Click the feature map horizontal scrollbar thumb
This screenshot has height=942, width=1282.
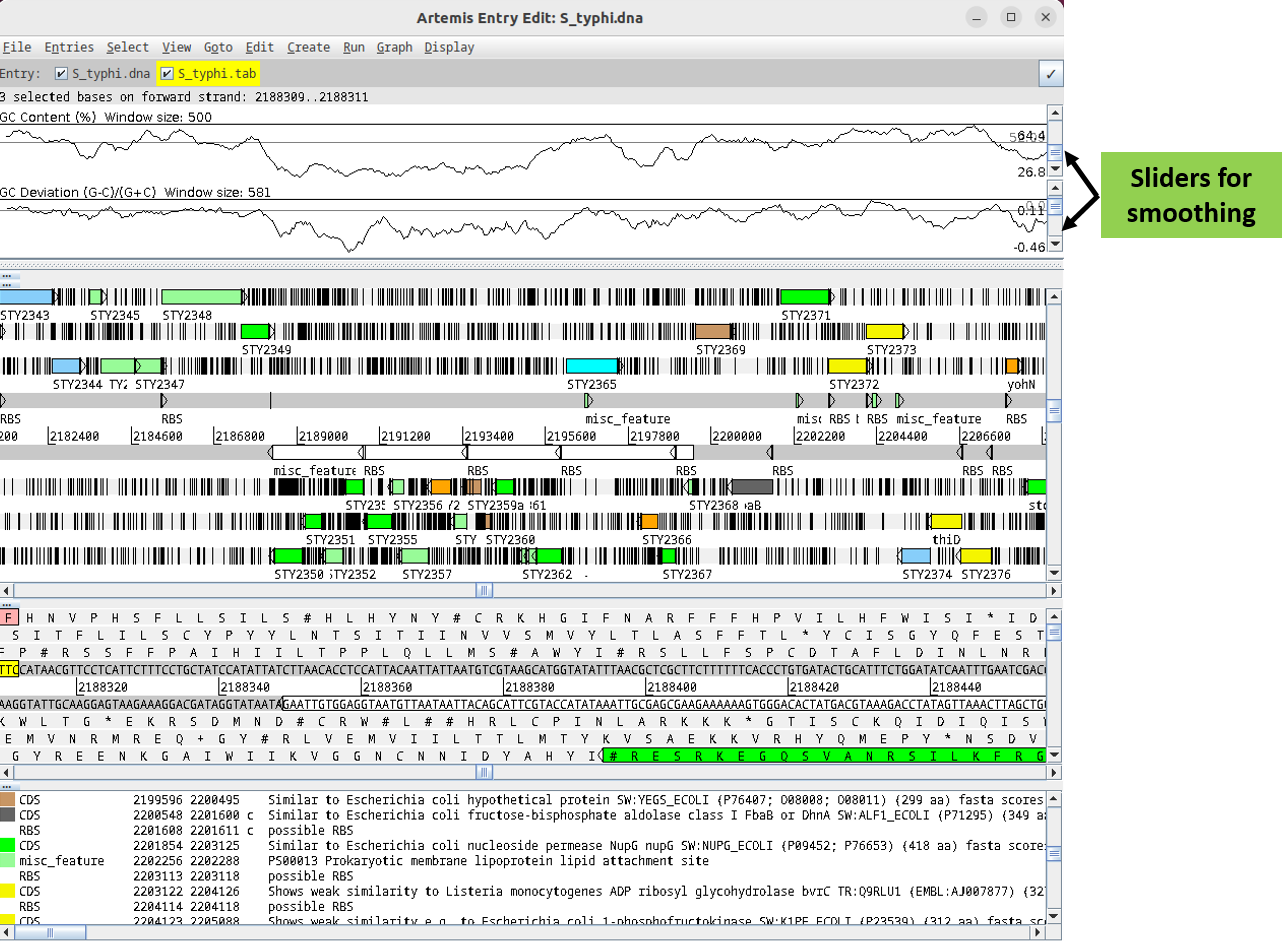(483, 590)
